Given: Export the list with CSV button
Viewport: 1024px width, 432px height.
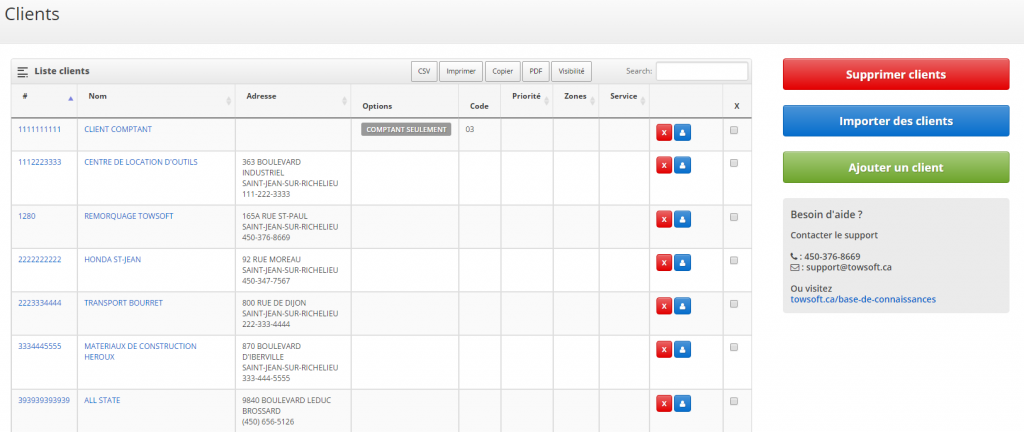Looking at the screenshot, I should point(424,72).
